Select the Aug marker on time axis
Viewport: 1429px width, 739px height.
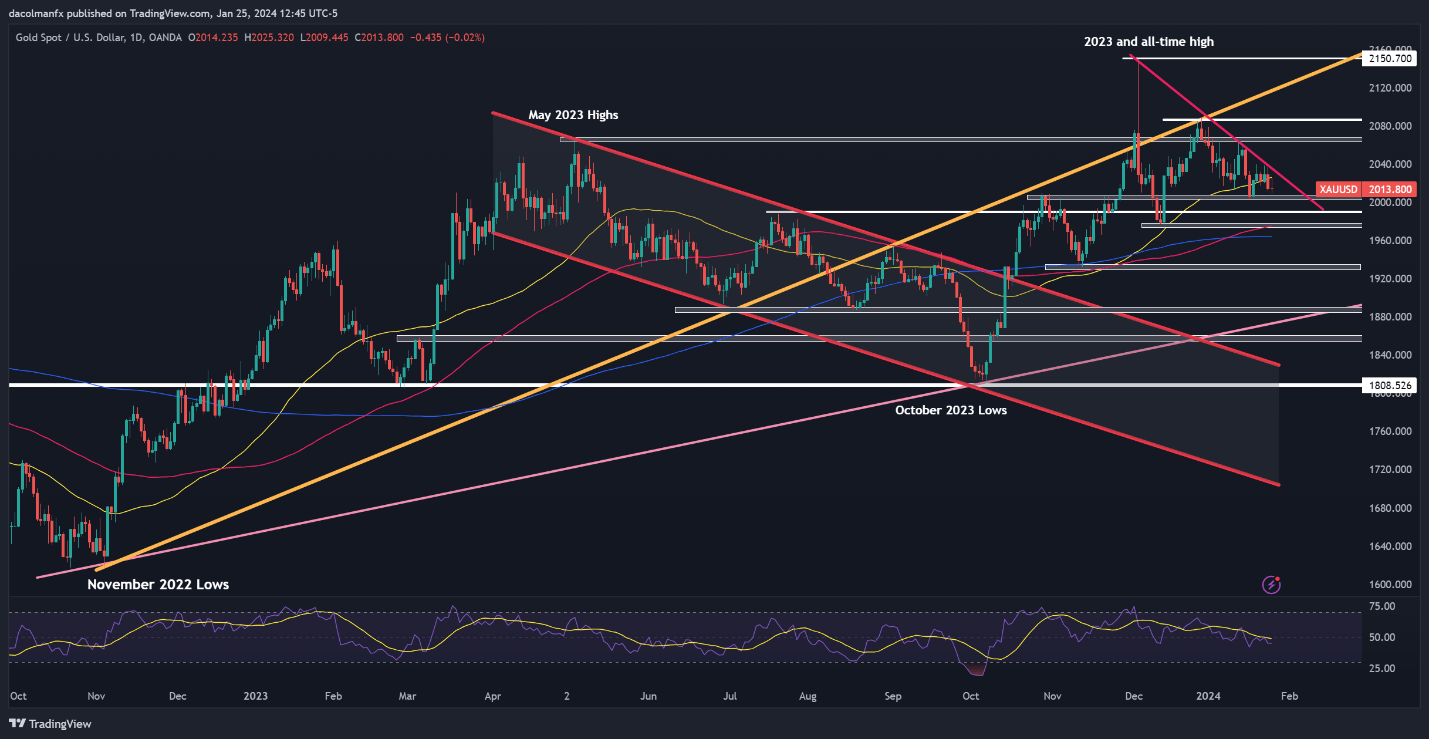coord(810,696)
